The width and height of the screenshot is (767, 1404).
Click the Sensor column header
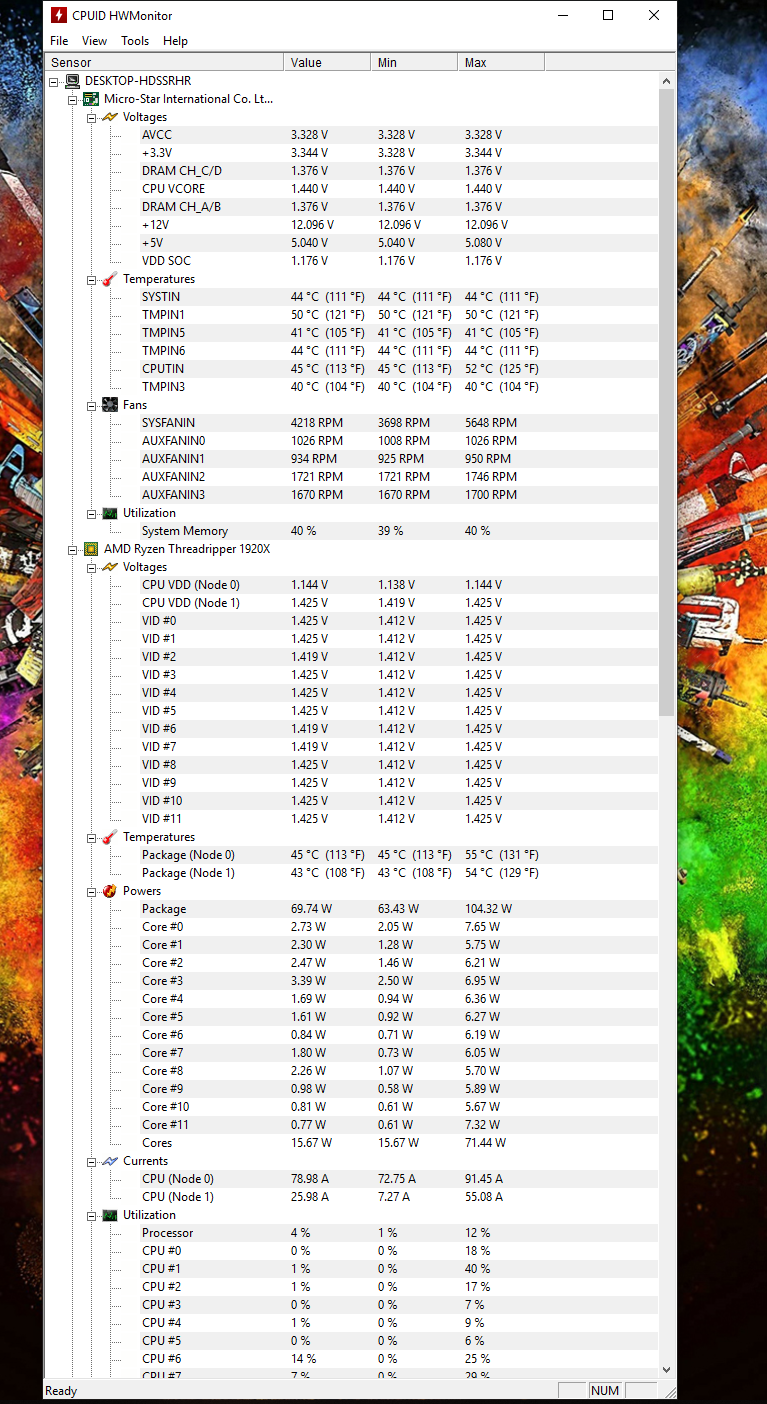(x=165, y=62)
